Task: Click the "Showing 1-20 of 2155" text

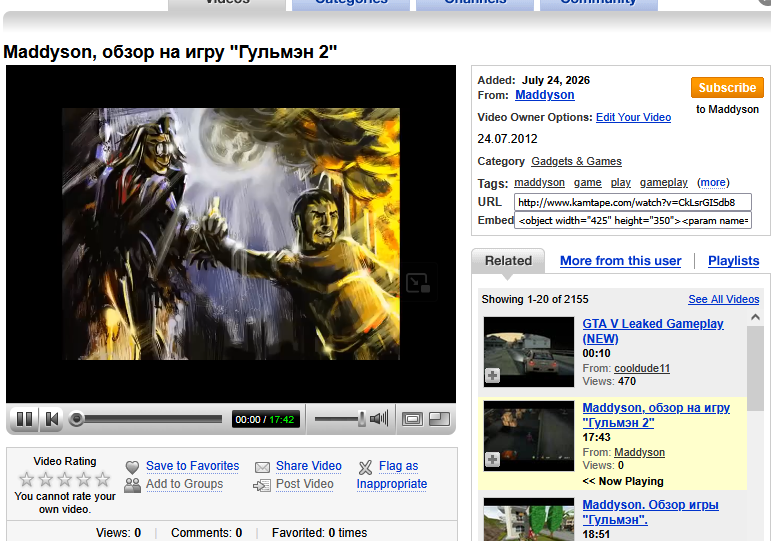Action: click(535, 299)
